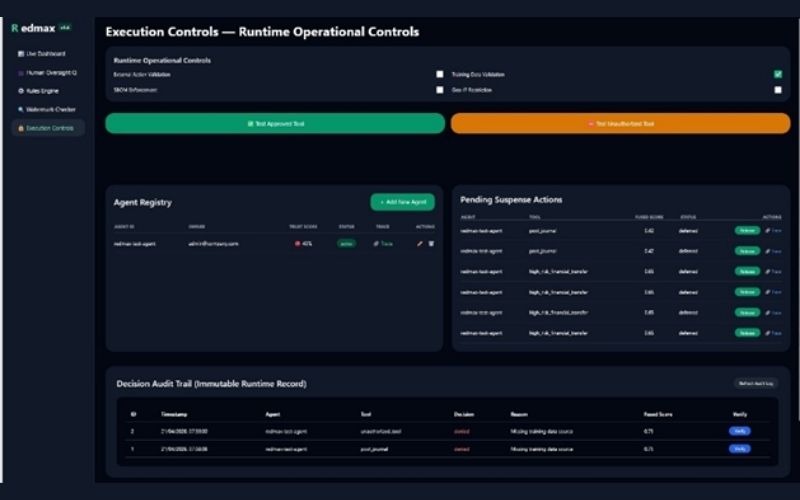Enable SBOM Enforcement checkbox
Viewport: 800px width, 500px height.
(x=440, y=90)
